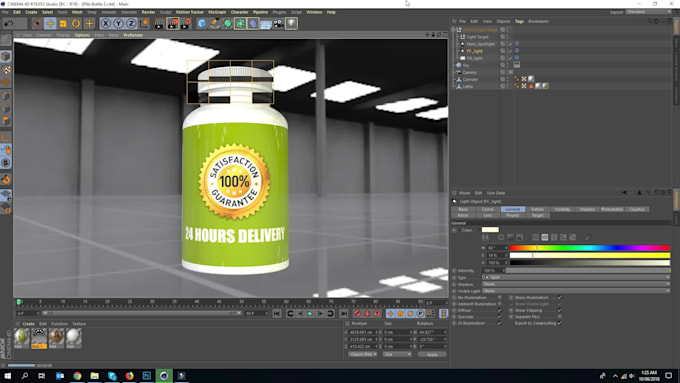Toggle the X axis lock
The width and height of the screenshot is (680, 383).
click(x=105, y=23)
